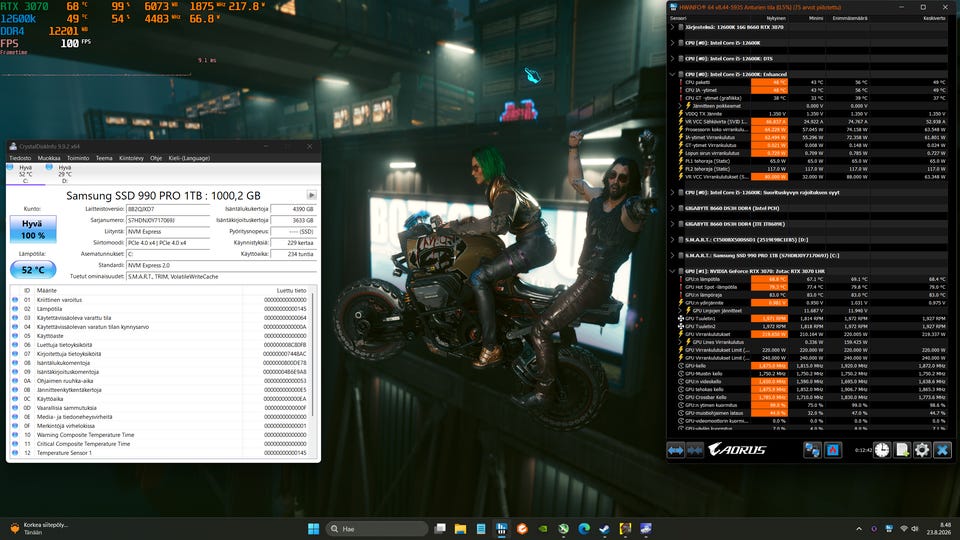This screenshot has height=540, width=960.
Task: Click HWiNFO collapse-layout arrows button
Action: 694,450
